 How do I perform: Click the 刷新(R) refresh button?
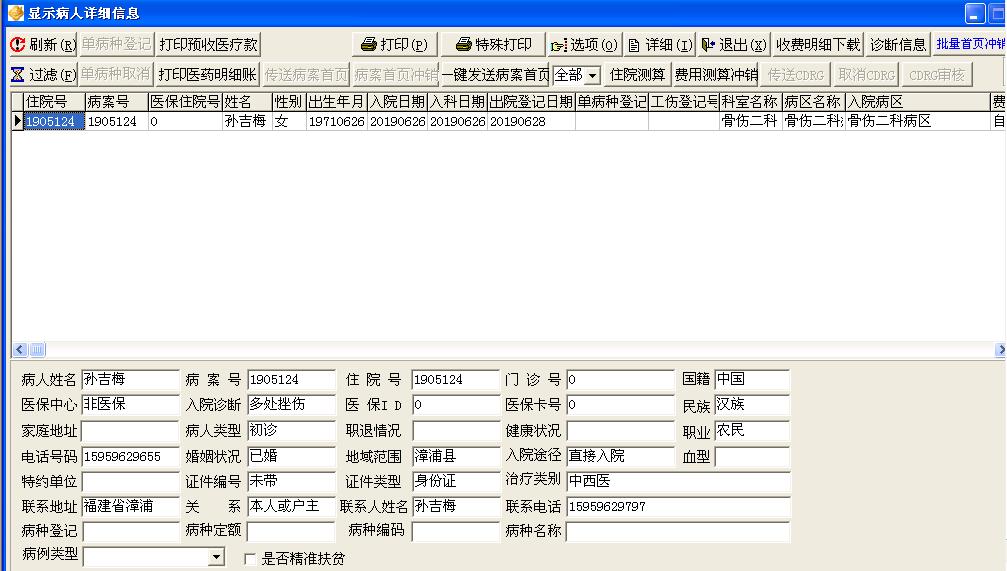pyautogui.click(x=43, y=44)
